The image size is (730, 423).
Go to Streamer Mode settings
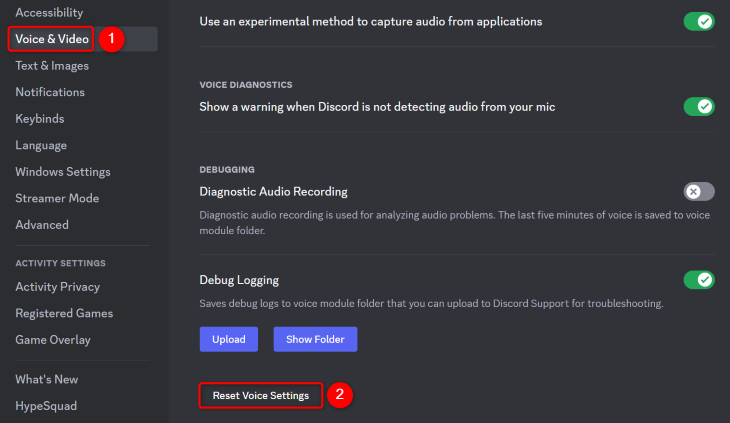pyautogui.click(x=57, y=198)
